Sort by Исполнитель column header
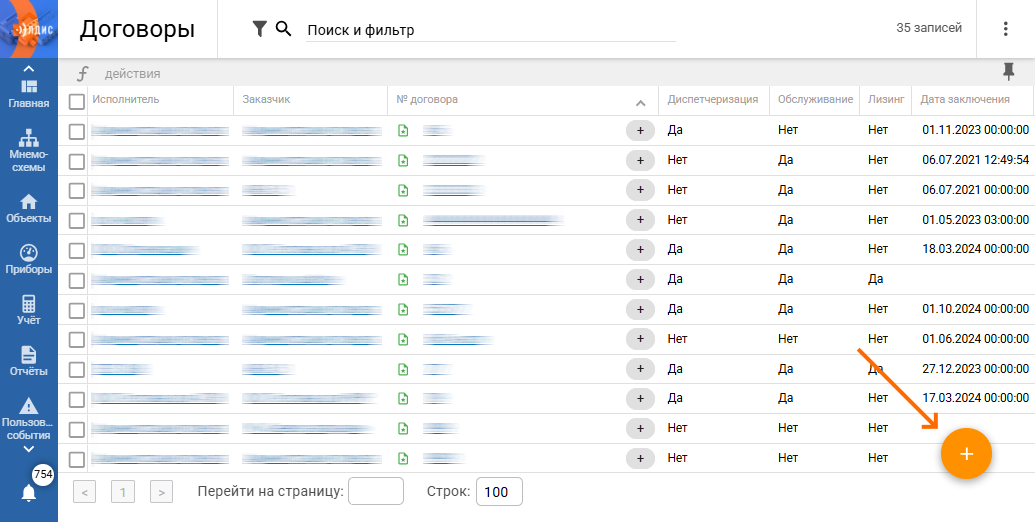 pyautogui.click(x=125, y=100)
